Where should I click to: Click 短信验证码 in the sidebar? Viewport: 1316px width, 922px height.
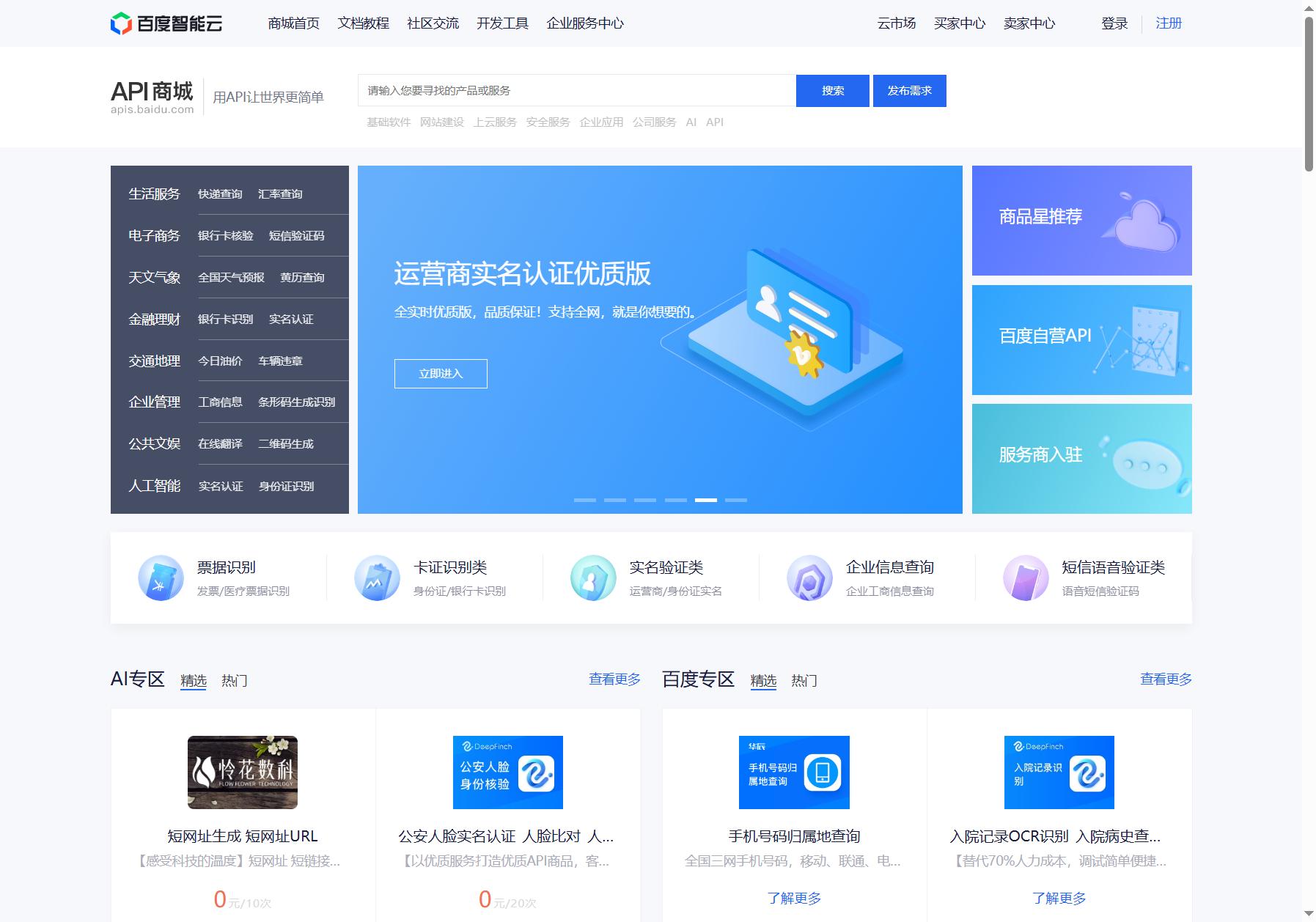coord(296,236)
